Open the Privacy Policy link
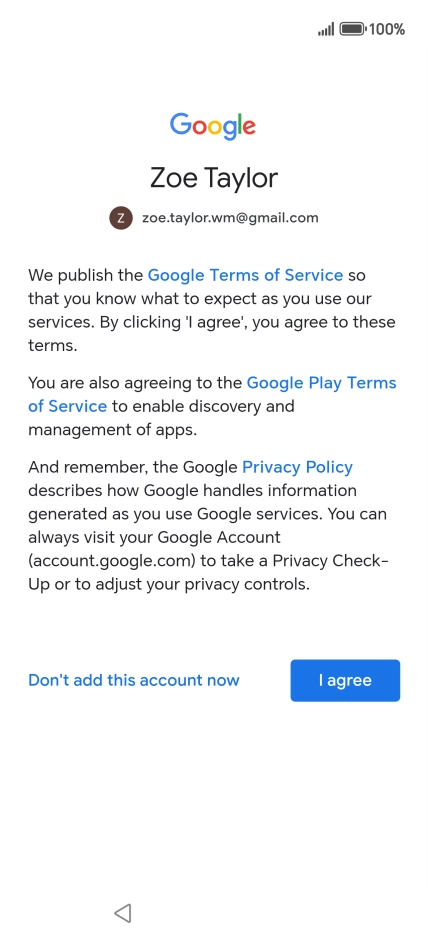 click(x=297, y=467)
